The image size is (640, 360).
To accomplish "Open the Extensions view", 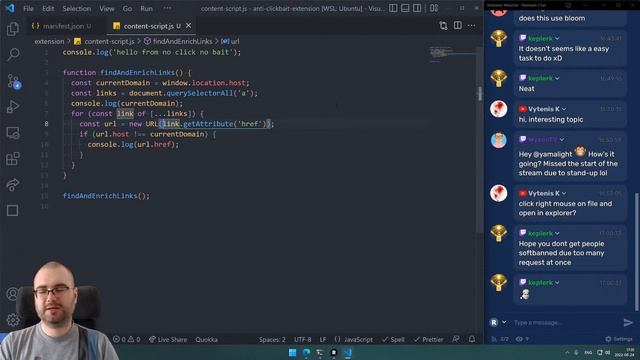I will pos(13,158).
